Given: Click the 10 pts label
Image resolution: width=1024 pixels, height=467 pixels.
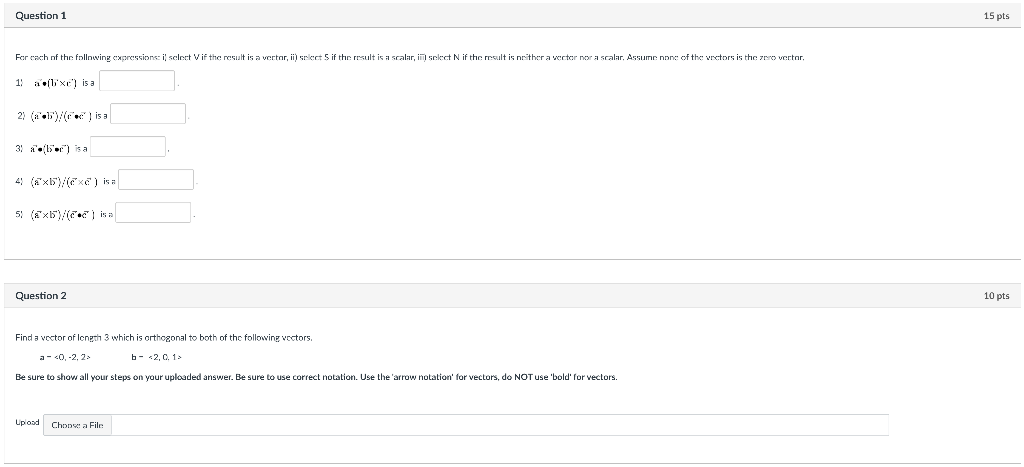Looking at the screenshot, I should pyautogui.click(x=996, y=296).
